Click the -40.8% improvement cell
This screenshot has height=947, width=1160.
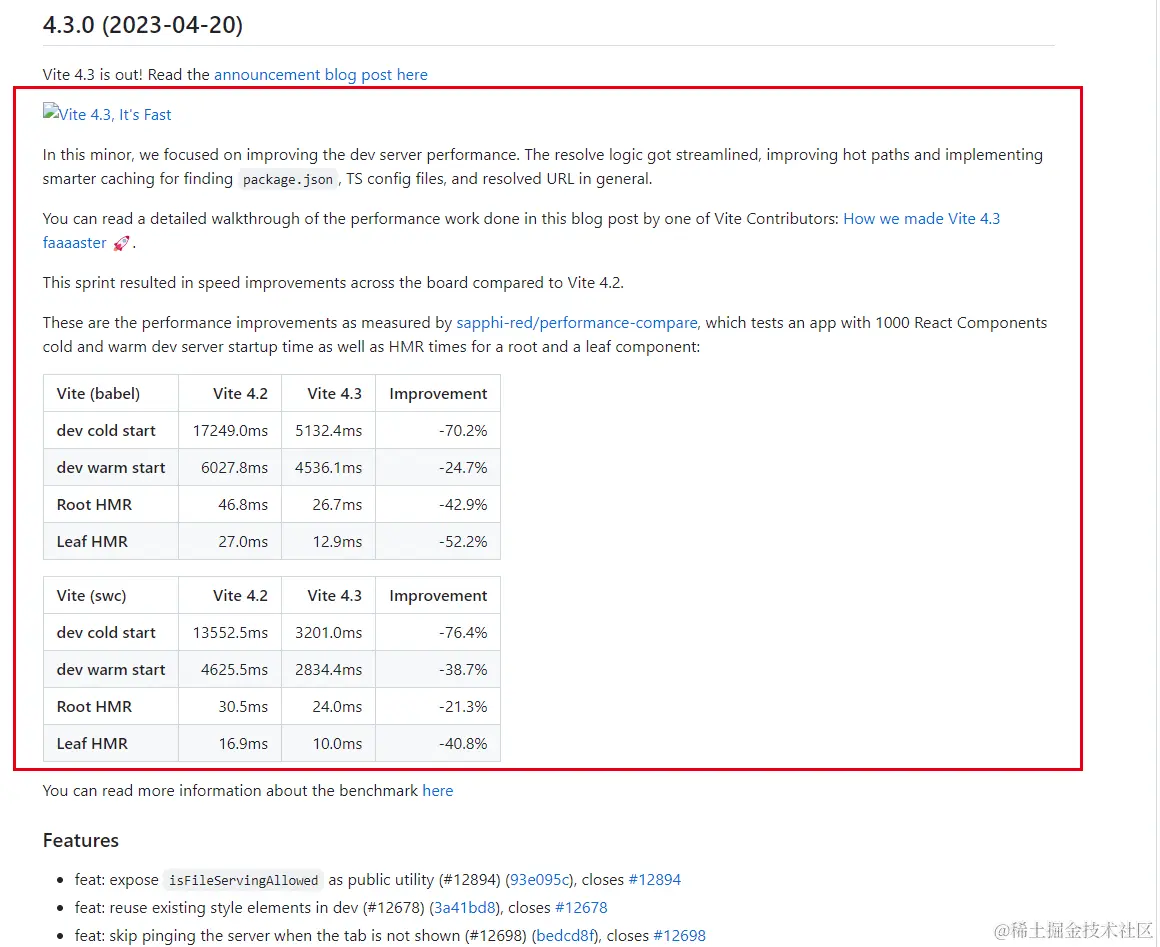point(438,744)
